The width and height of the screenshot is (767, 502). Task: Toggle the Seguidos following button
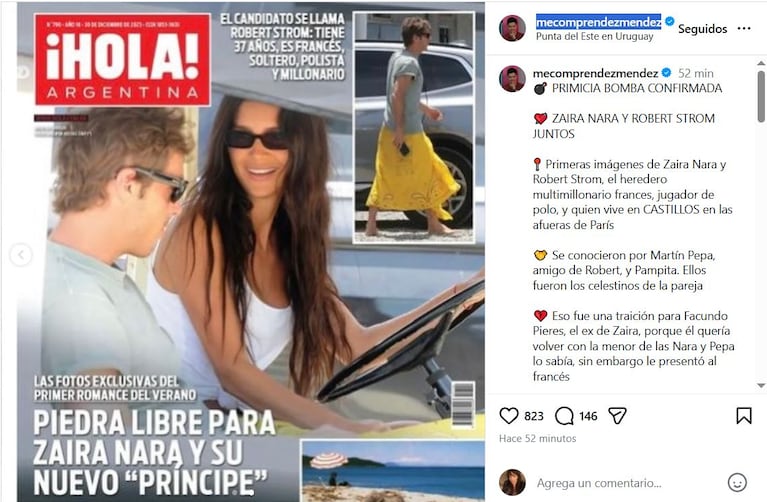click(x=702, y=29)
